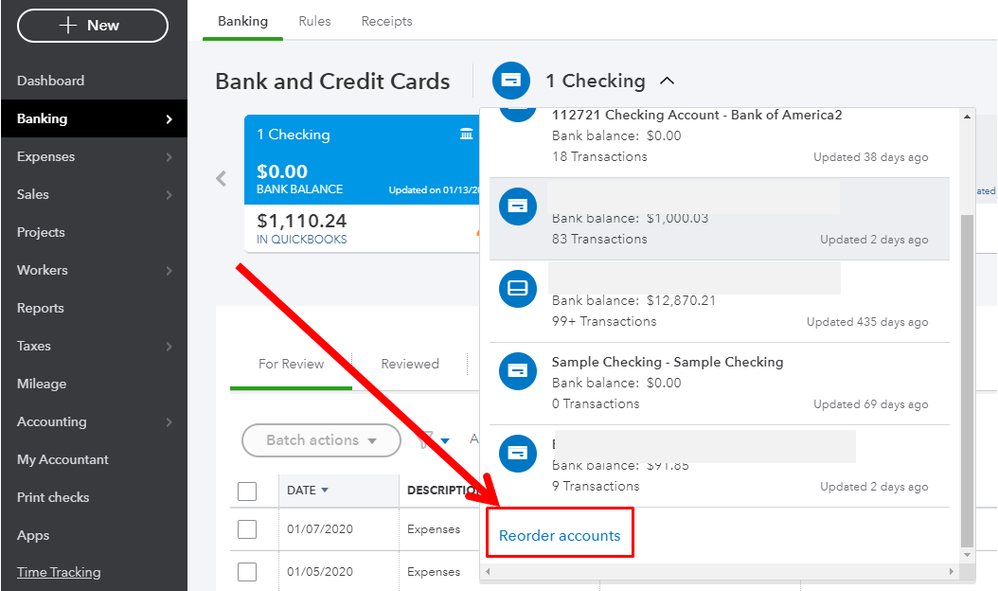Open Expenses sidebar item
Image resolution: width=998 pixels, height=591 pixels.
(46, 156)
